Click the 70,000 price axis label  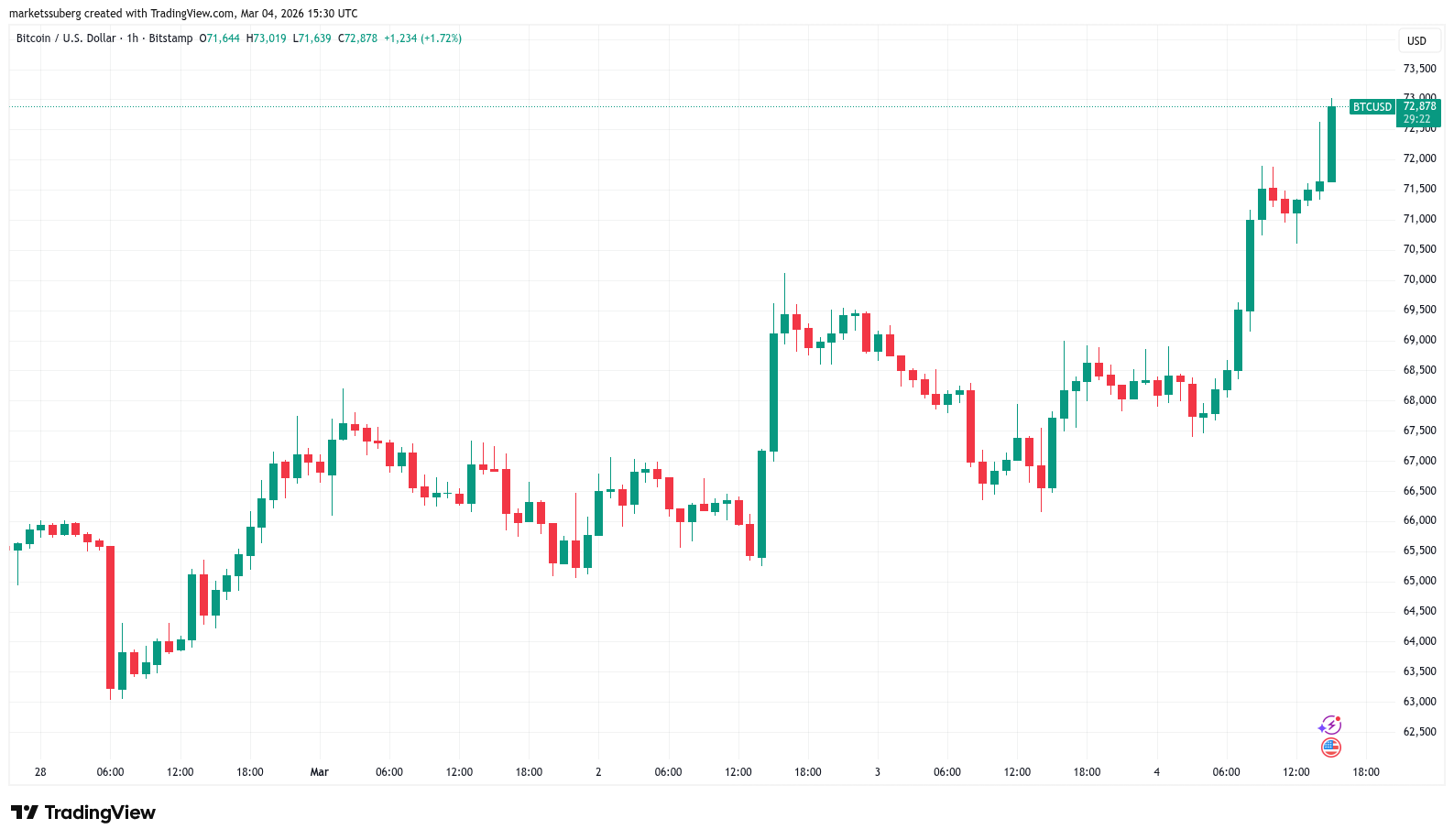[x=1419, y=279]
